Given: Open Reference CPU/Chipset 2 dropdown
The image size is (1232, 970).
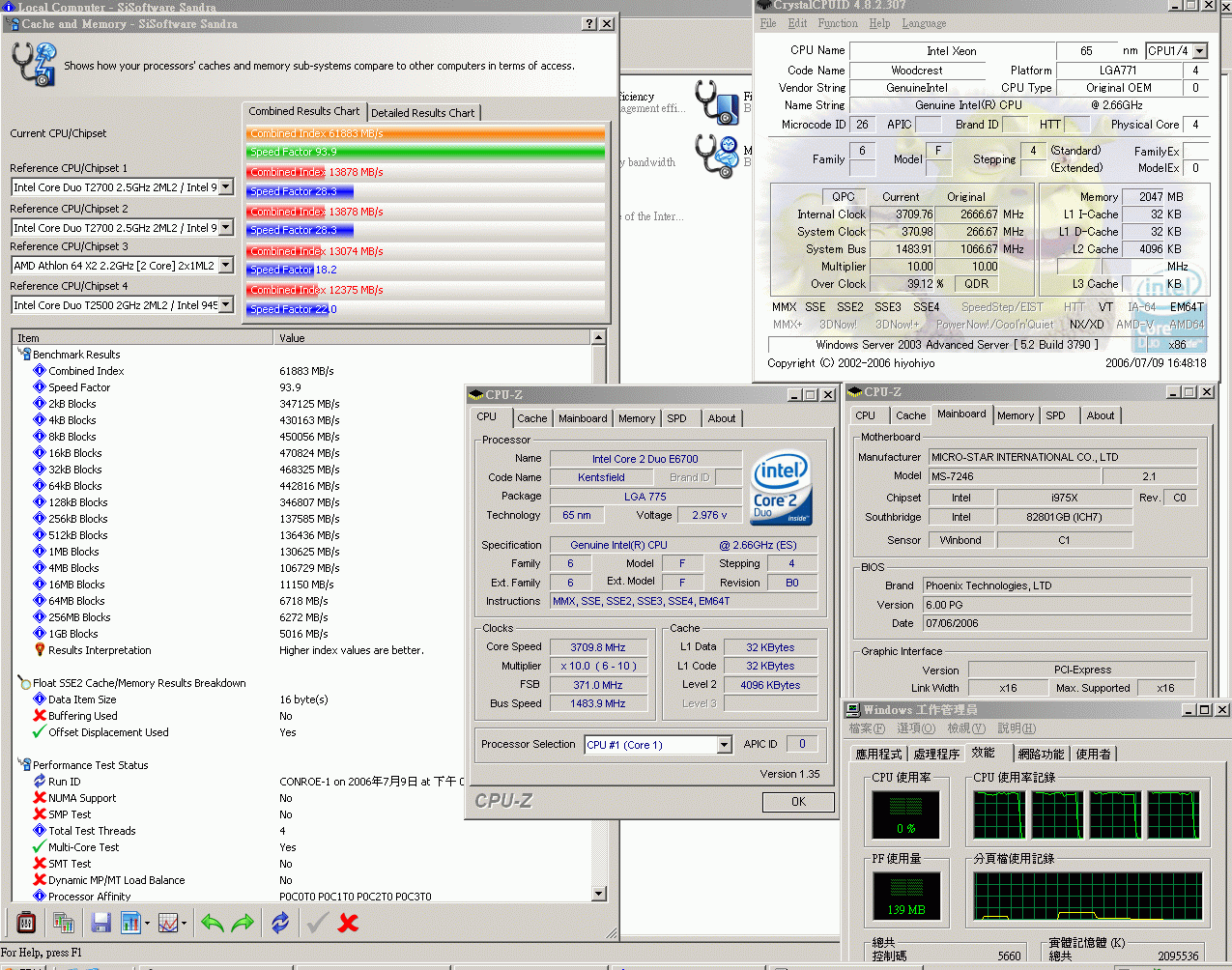Looking at the screenshot, I should [226, 228].
